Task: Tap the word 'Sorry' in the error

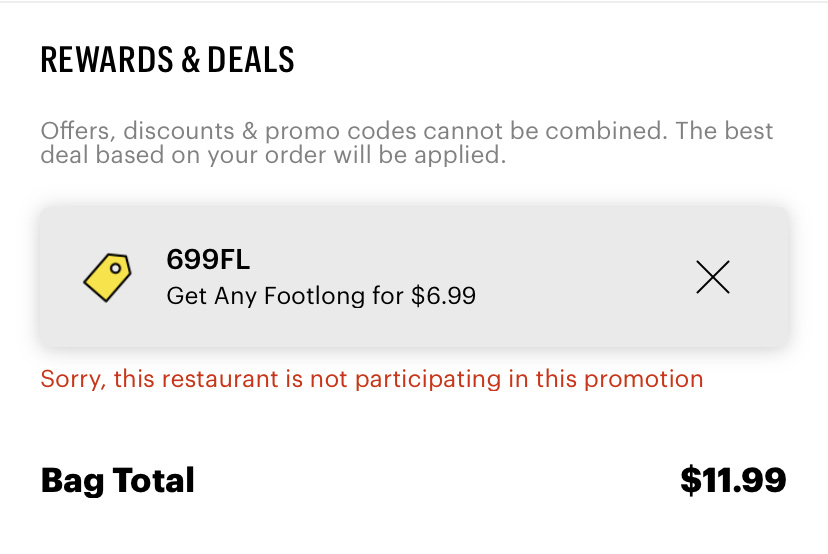Action: click(x=72, y=380)
